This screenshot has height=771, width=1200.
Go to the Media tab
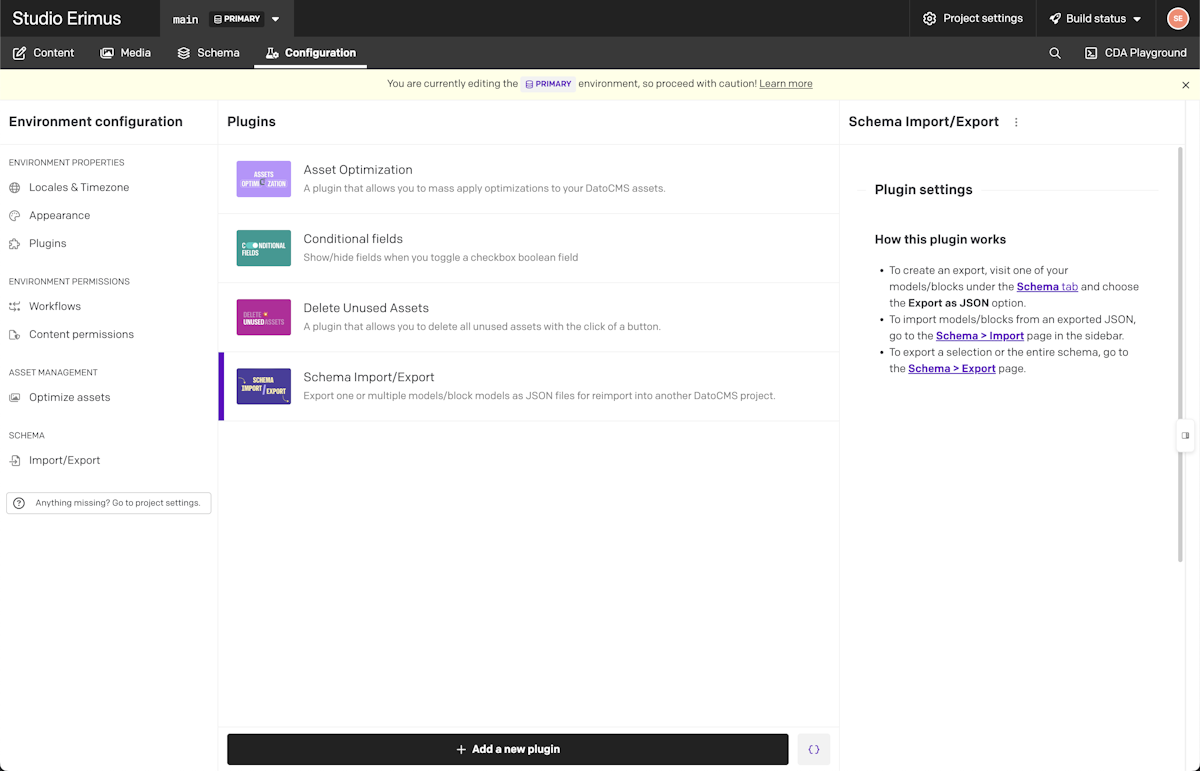[125, 53]
